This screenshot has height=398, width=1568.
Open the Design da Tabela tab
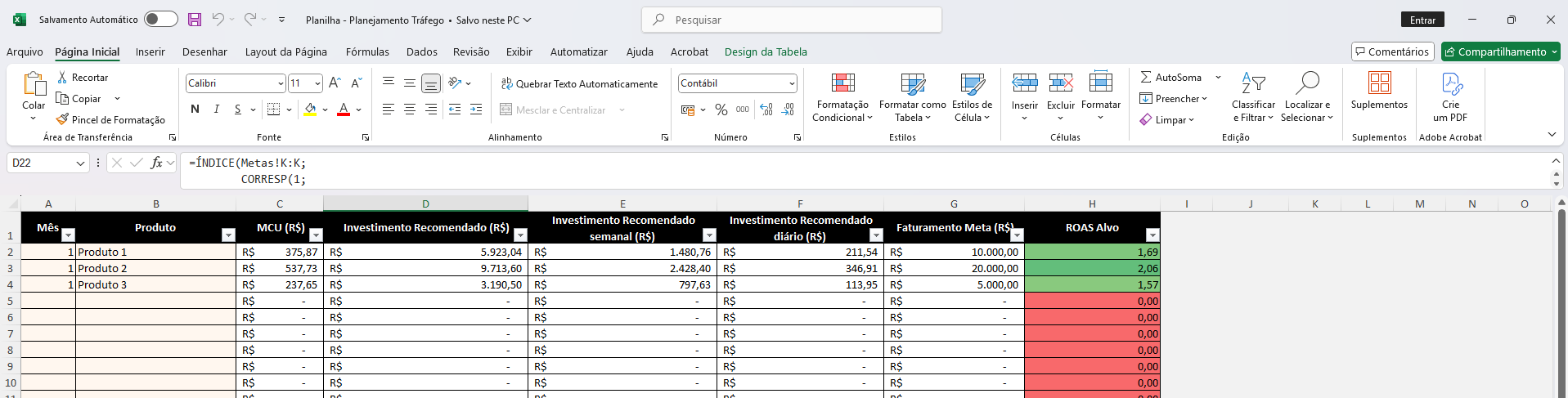pyautogui.click(x=766, y=51)
